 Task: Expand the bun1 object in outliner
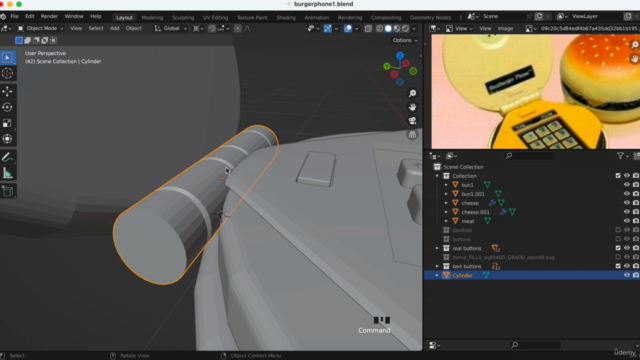(446, 185)
